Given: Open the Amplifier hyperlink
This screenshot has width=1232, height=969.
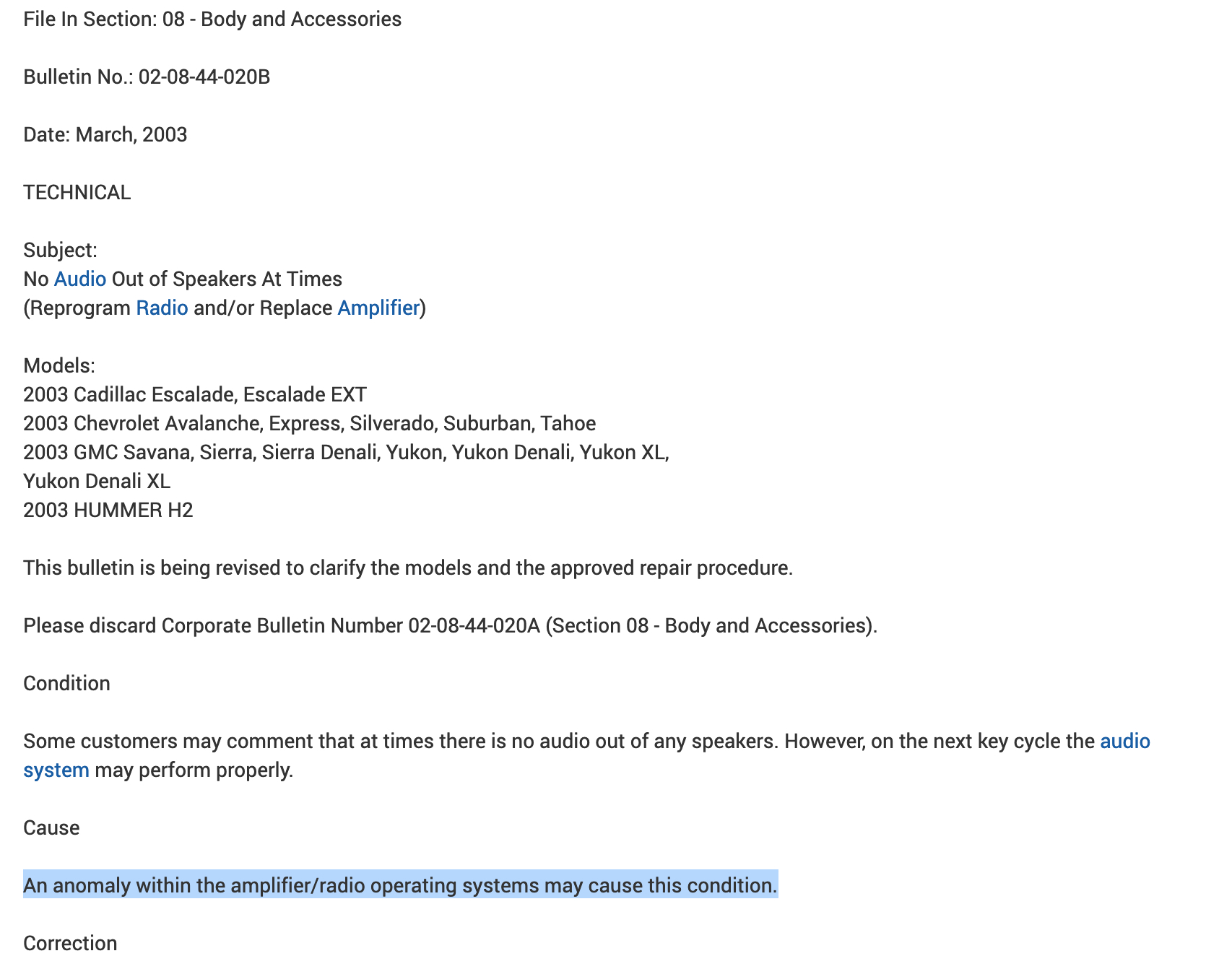Looking at the screenshot, I should (x=378, y=308).
